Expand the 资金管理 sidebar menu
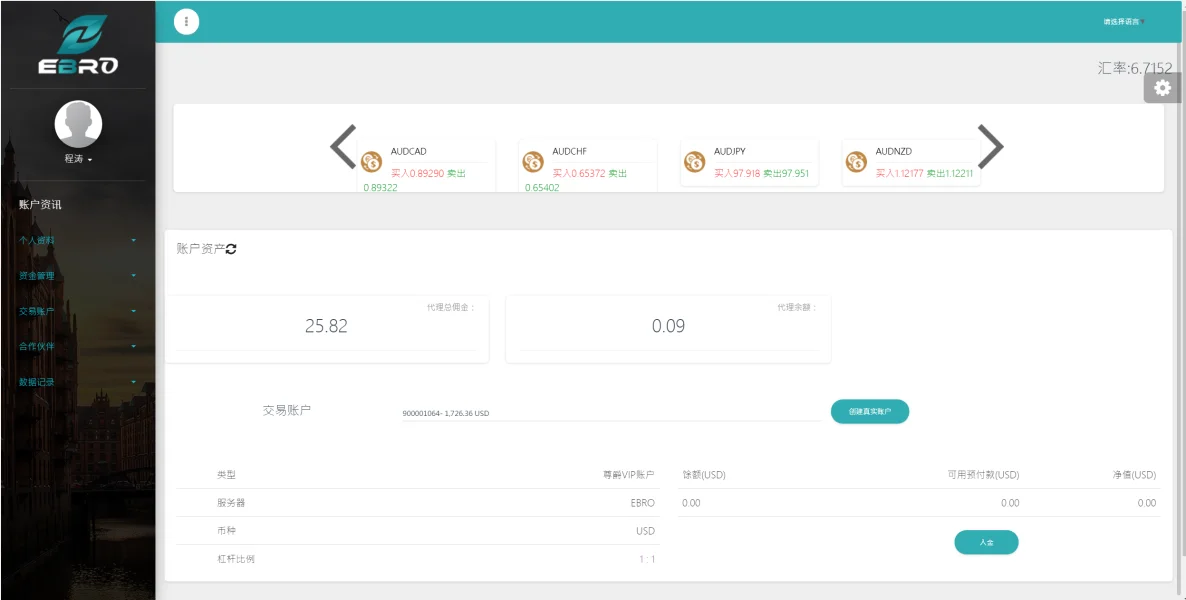 tap(78, 275)
